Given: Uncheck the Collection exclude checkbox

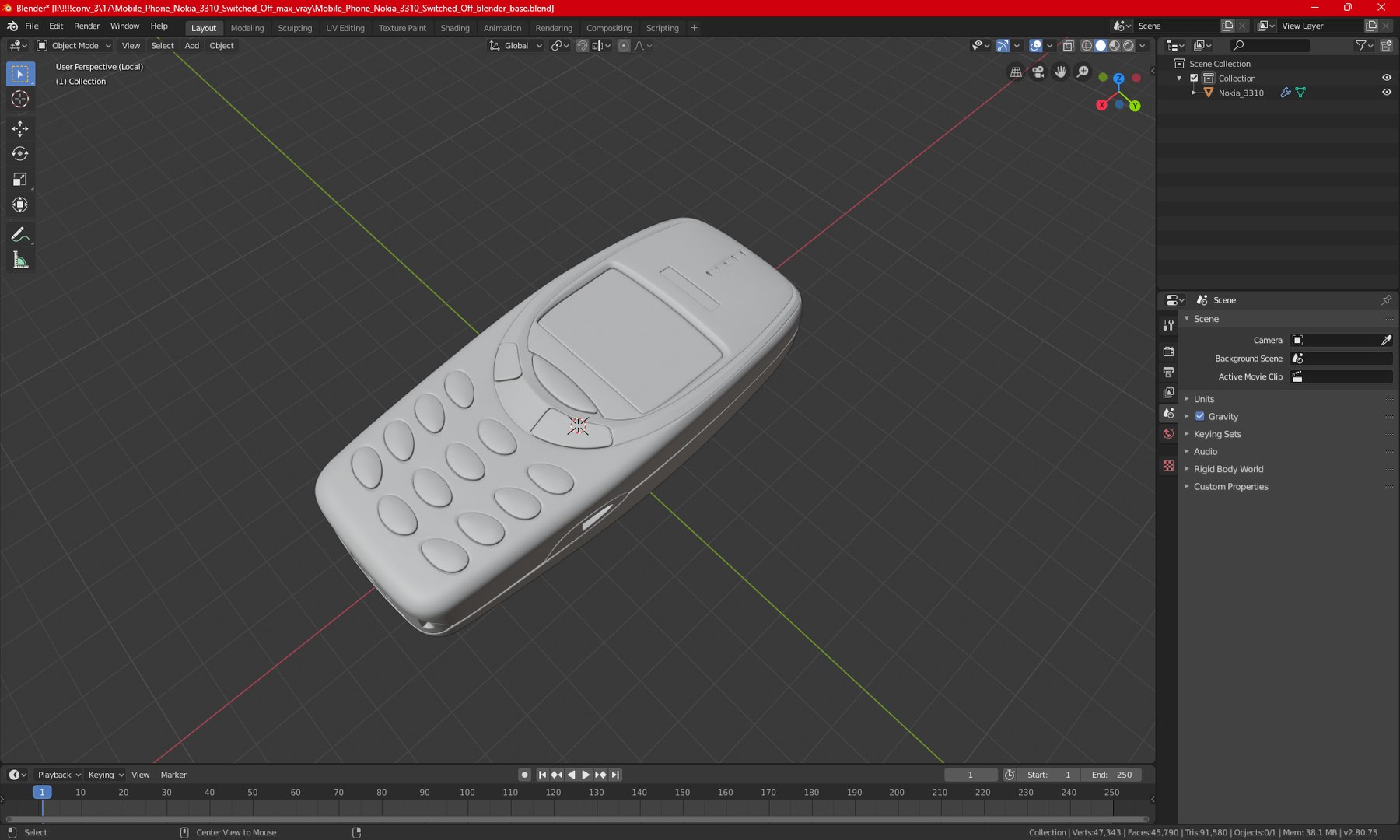Looking at the screenshot, I should tap(1194, 78).
